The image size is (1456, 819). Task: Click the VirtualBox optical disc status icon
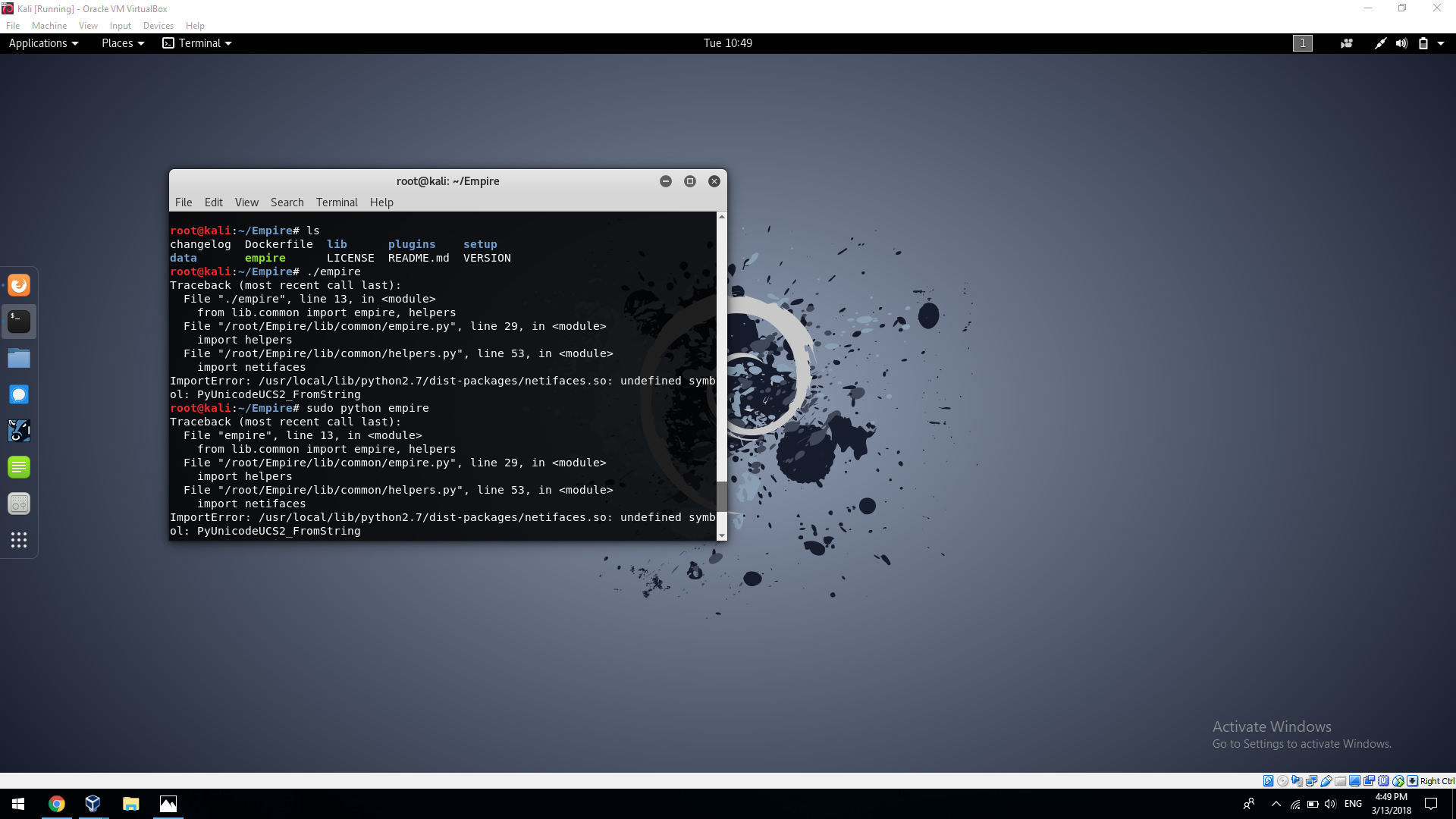pos(1282,781)
